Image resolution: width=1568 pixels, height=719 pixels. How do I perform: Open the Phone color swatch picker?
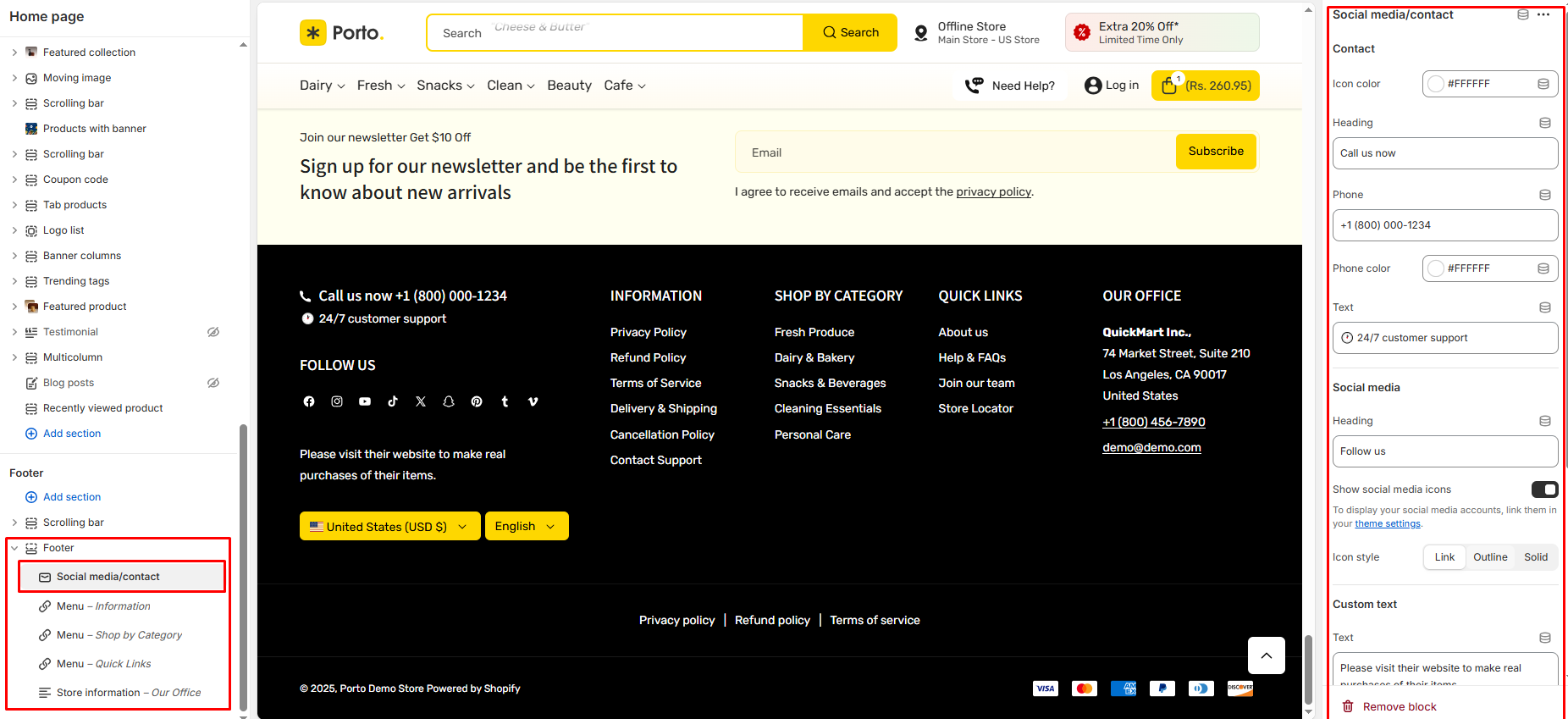click(1436, 268)
